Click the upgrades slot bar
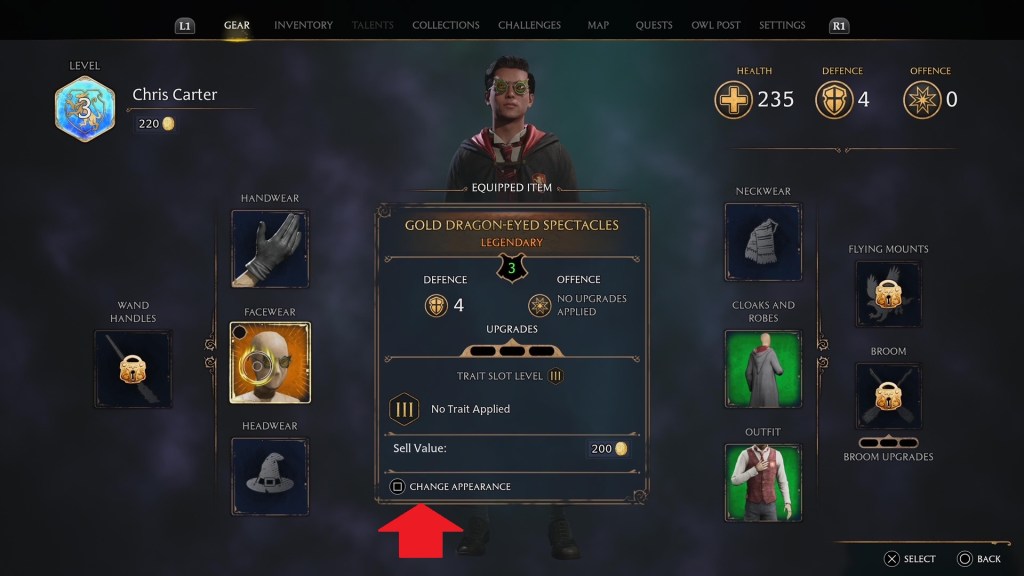This screenshot has height=576, width=1024. point(512,351)
